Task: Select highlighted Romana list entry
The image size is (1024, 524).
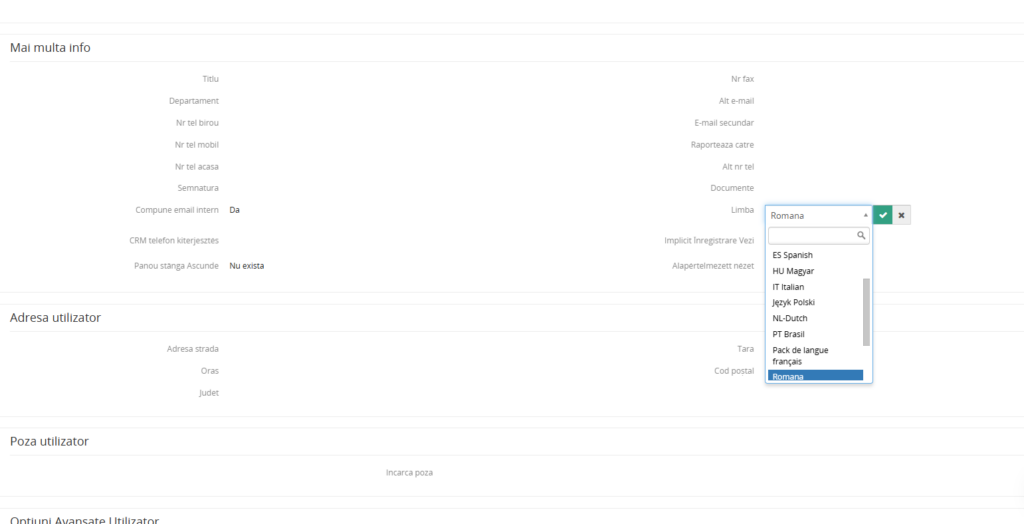Action: [x=816, y=376]
